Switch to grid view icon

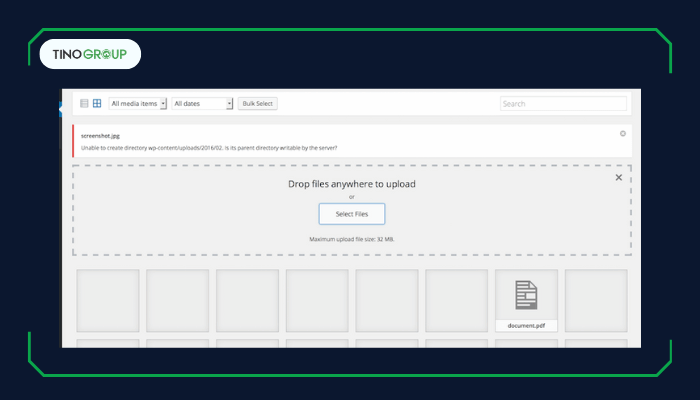(97, 103)
